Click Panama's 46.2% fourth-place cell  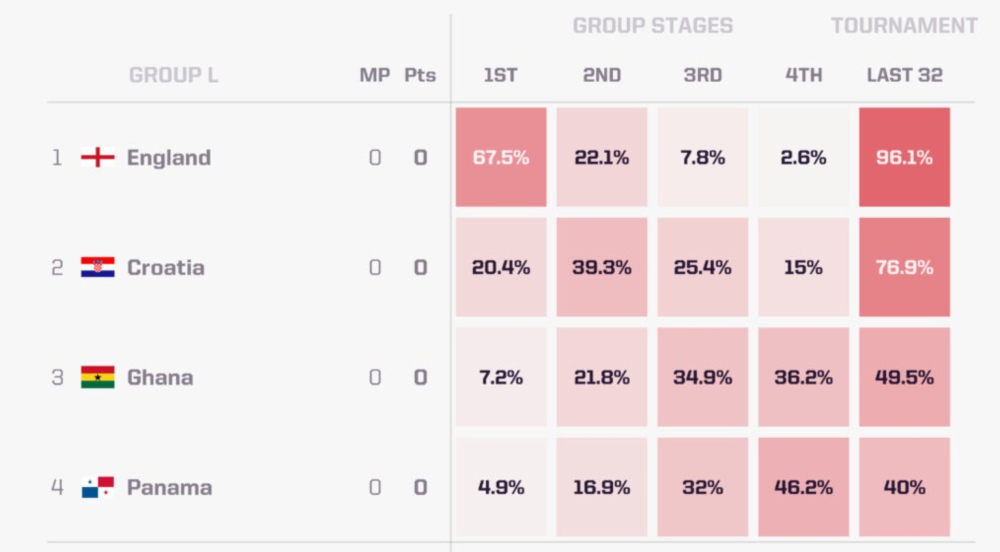tap(804, 487)
